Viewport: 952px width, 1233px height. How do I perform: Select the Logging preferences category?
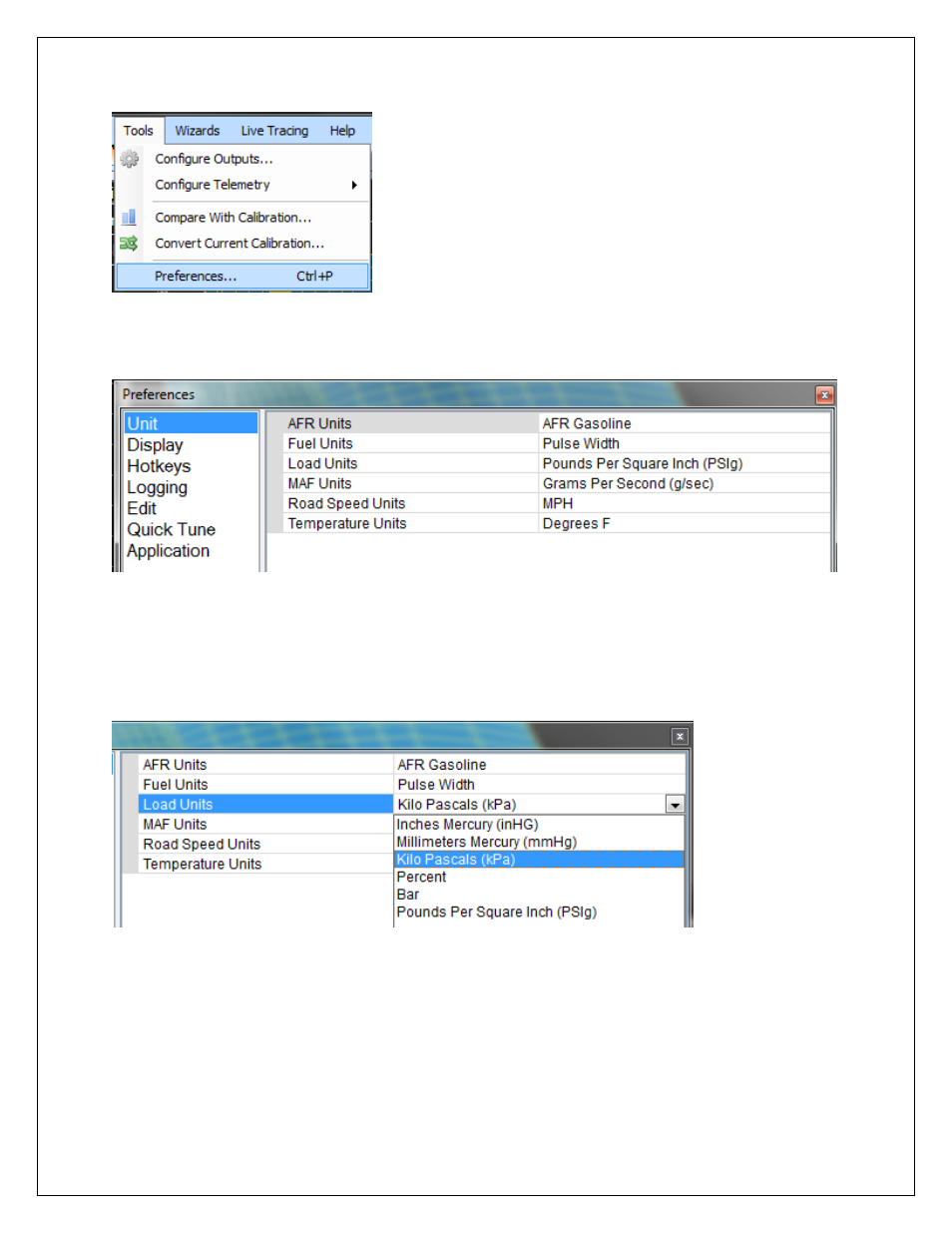[x=157, y=487]
